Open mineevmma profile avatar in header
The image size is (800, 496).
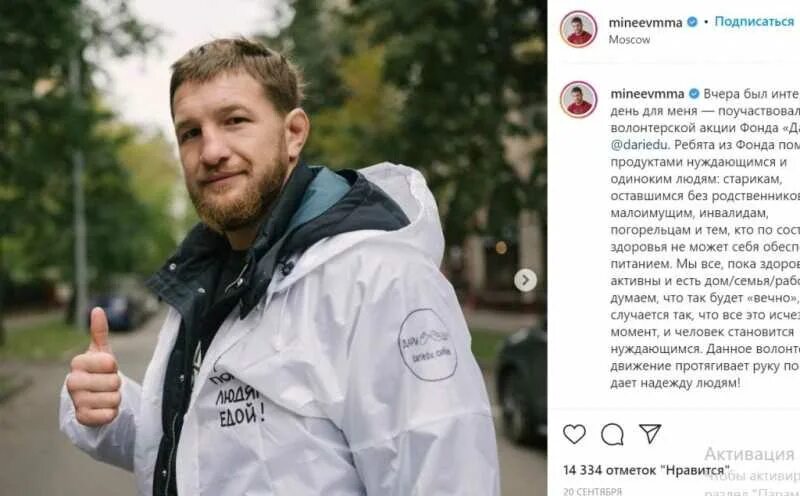(578, 29)
